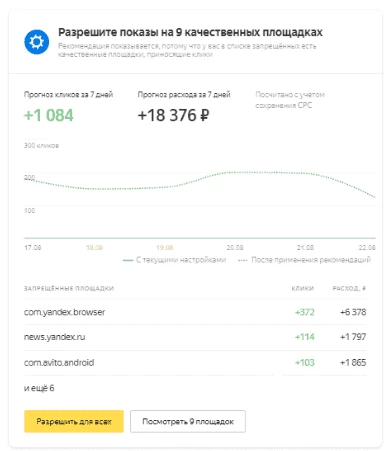Select the news.yandex.ru row
Viewport: 389px width, 451px height.
coord(195,337)
